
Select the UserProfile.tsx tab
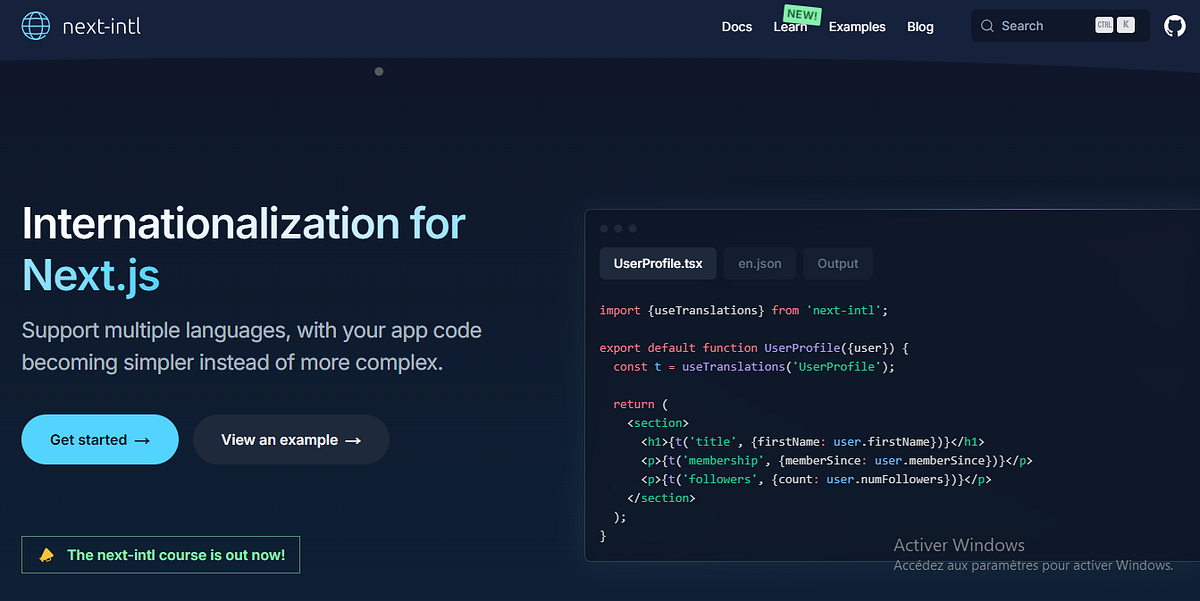[657, 263]
